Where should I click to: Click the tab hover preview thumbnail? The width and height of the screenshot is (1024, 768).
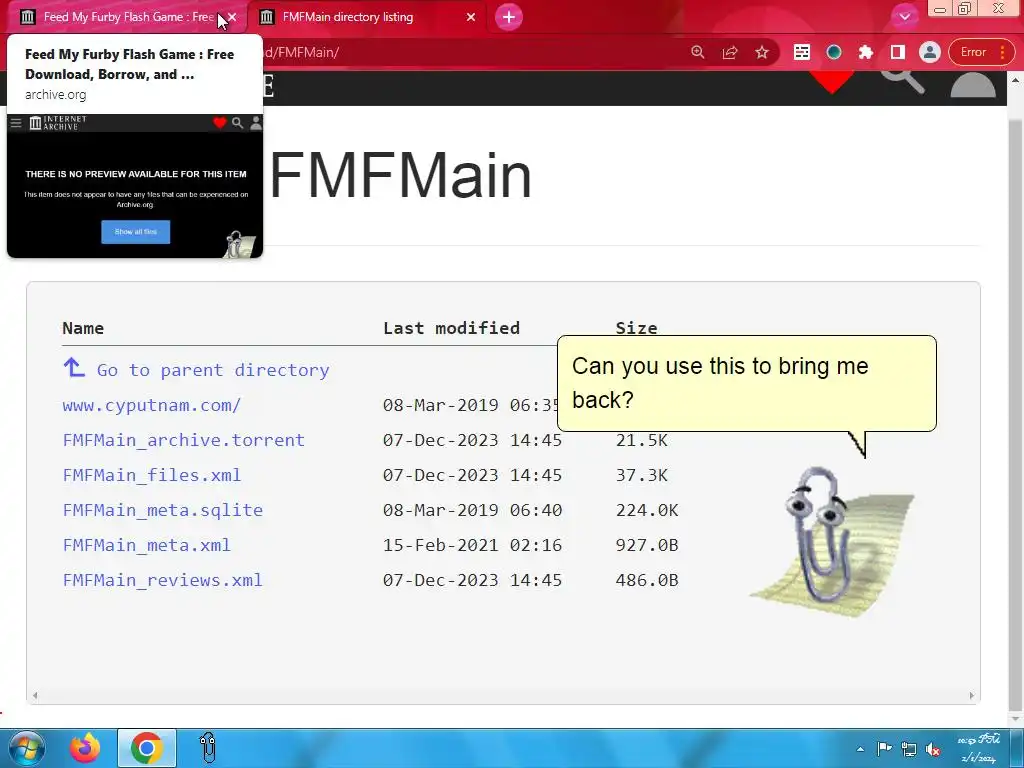pyautogui.click(x=135, y=185)
